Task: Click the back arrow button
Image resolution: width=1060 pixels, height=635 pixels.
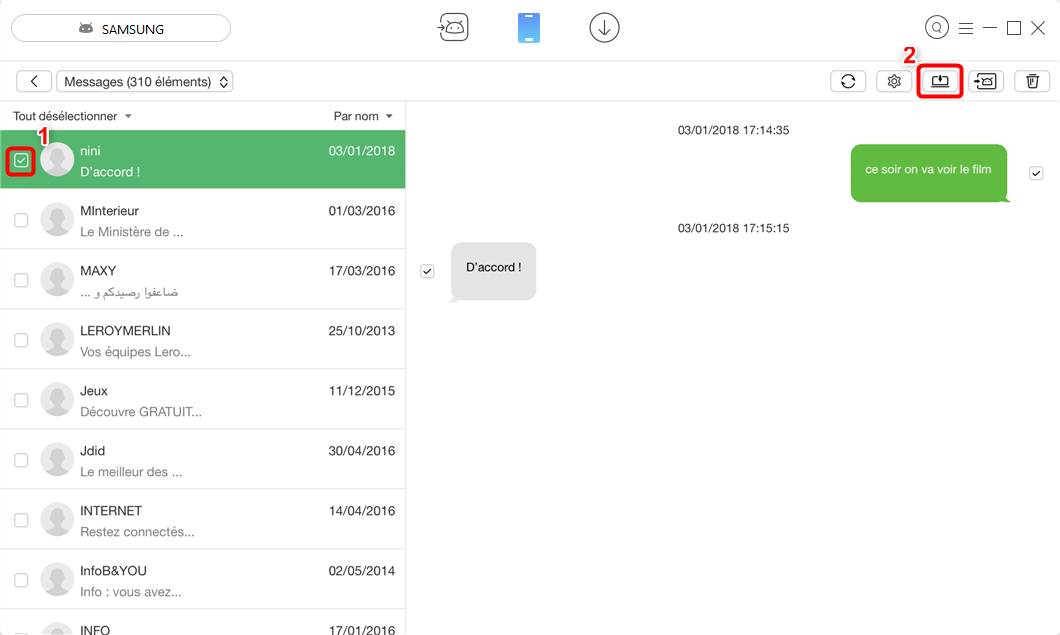Action: pyautogui.click(x=34, y=82)
